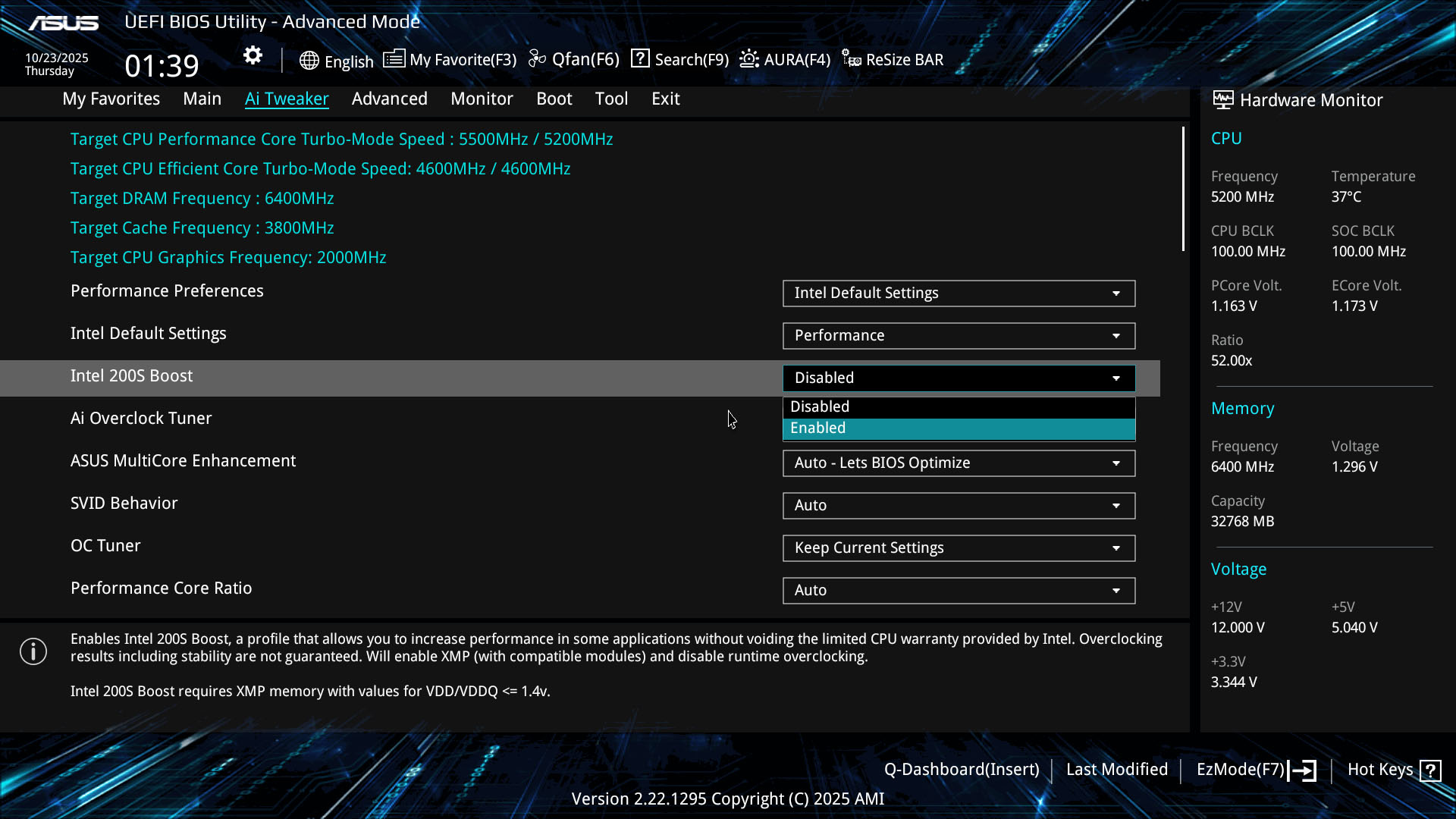Open My Favorite list icon
The width and height of the screenshot is (1456, 819).
(394, 59)
